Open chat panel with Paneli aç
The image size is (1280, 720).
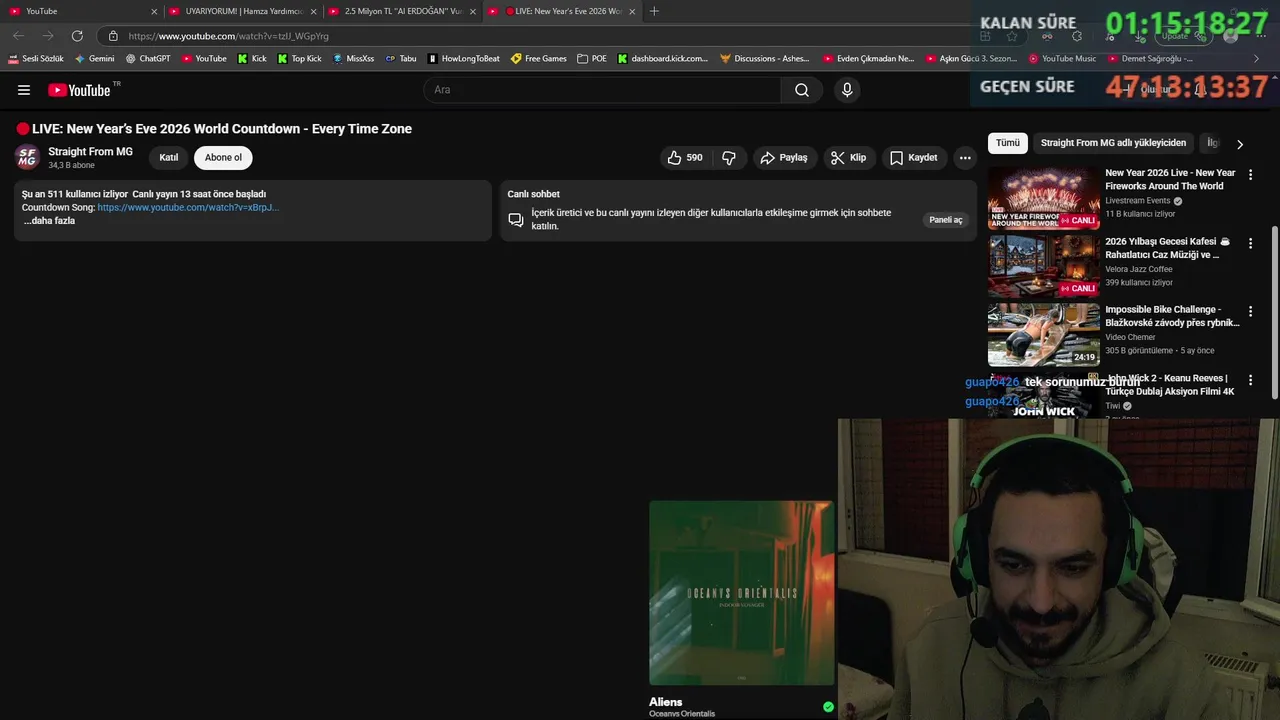[946, 220]
